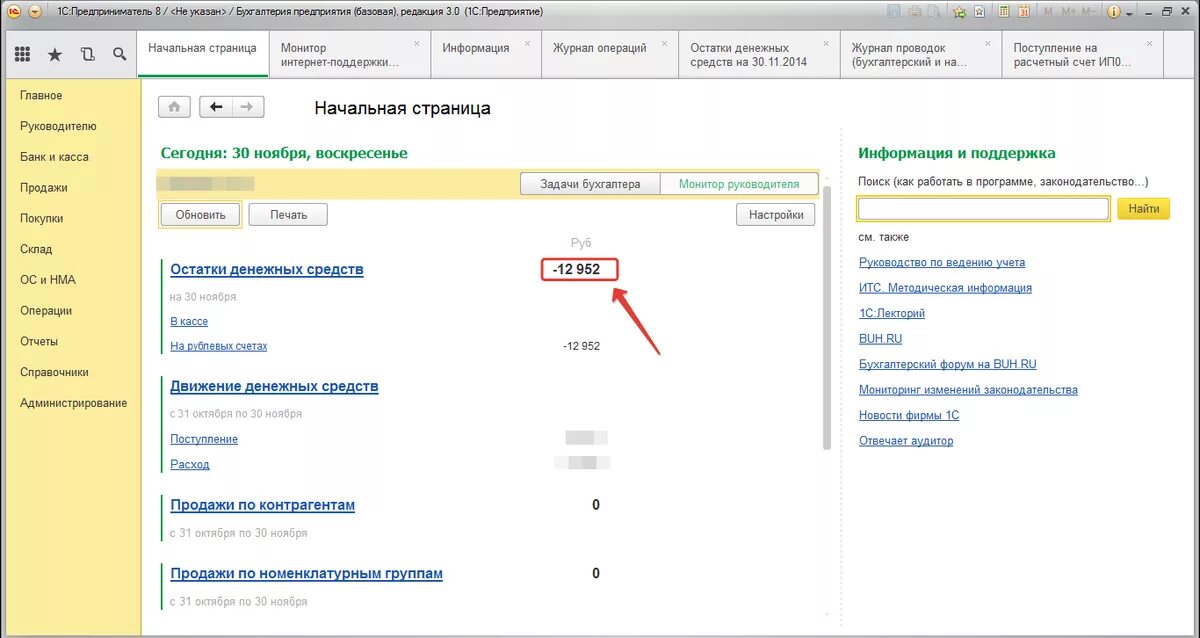Close the Информация tab
Screen dimensions: 1200x638
[x=527, y=44]
